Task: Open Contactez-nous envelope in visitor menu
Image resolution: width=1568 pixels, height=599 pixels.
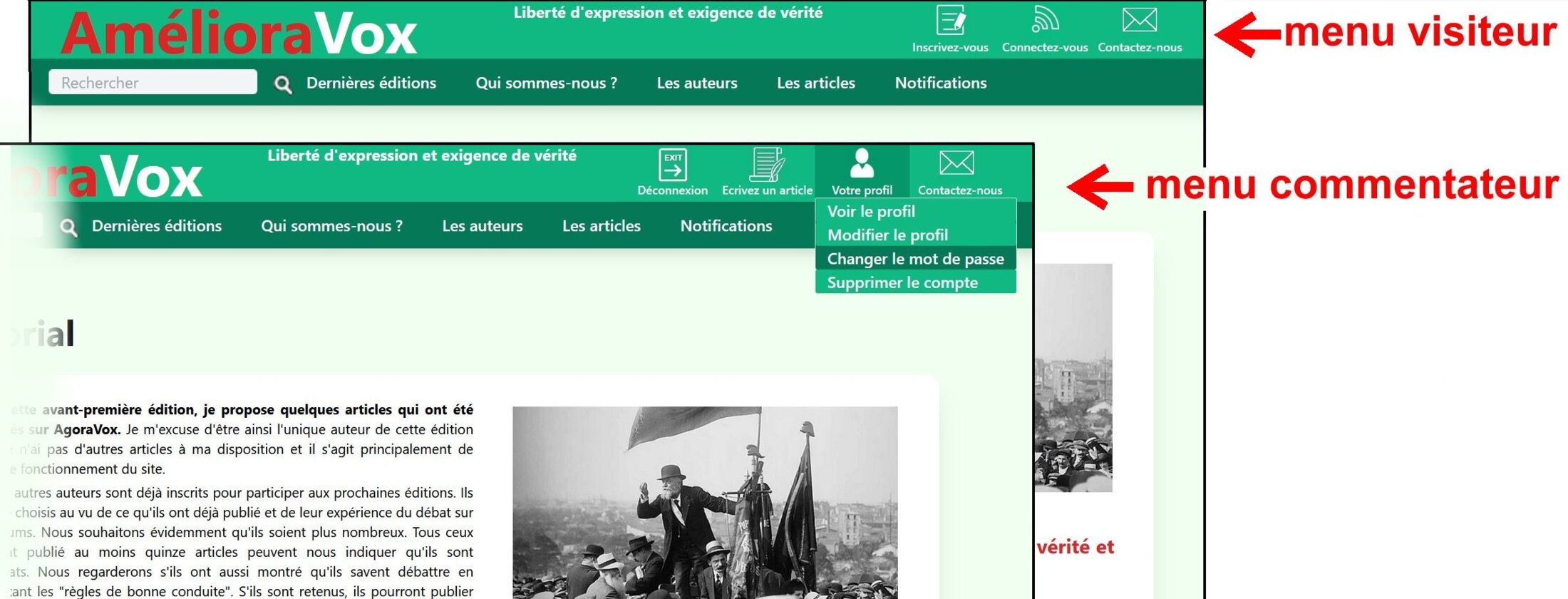Action: click(1139, 21)
